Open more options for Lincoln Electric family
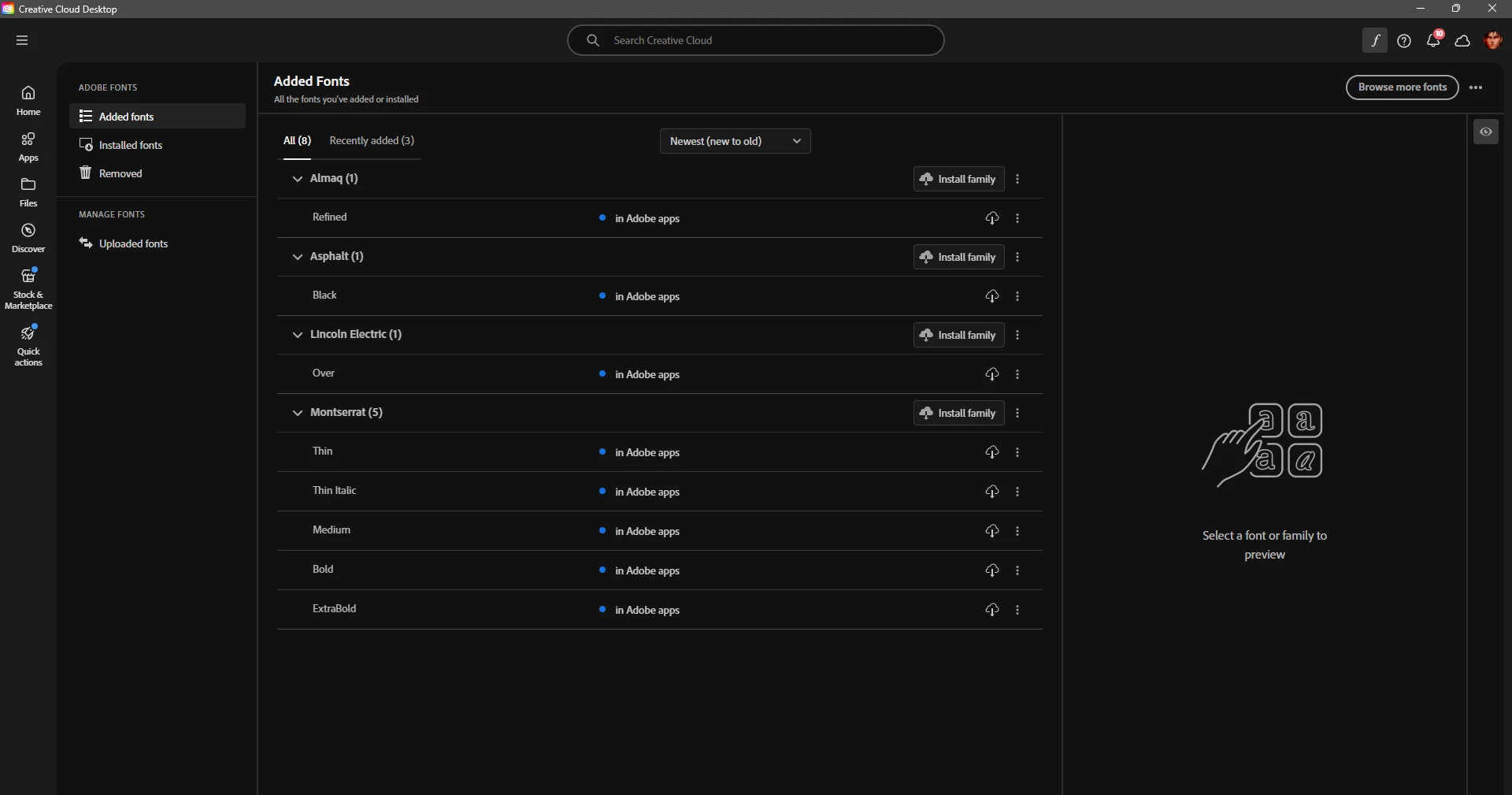This screenshot has width=1512, height=795. coord(1017,335)
